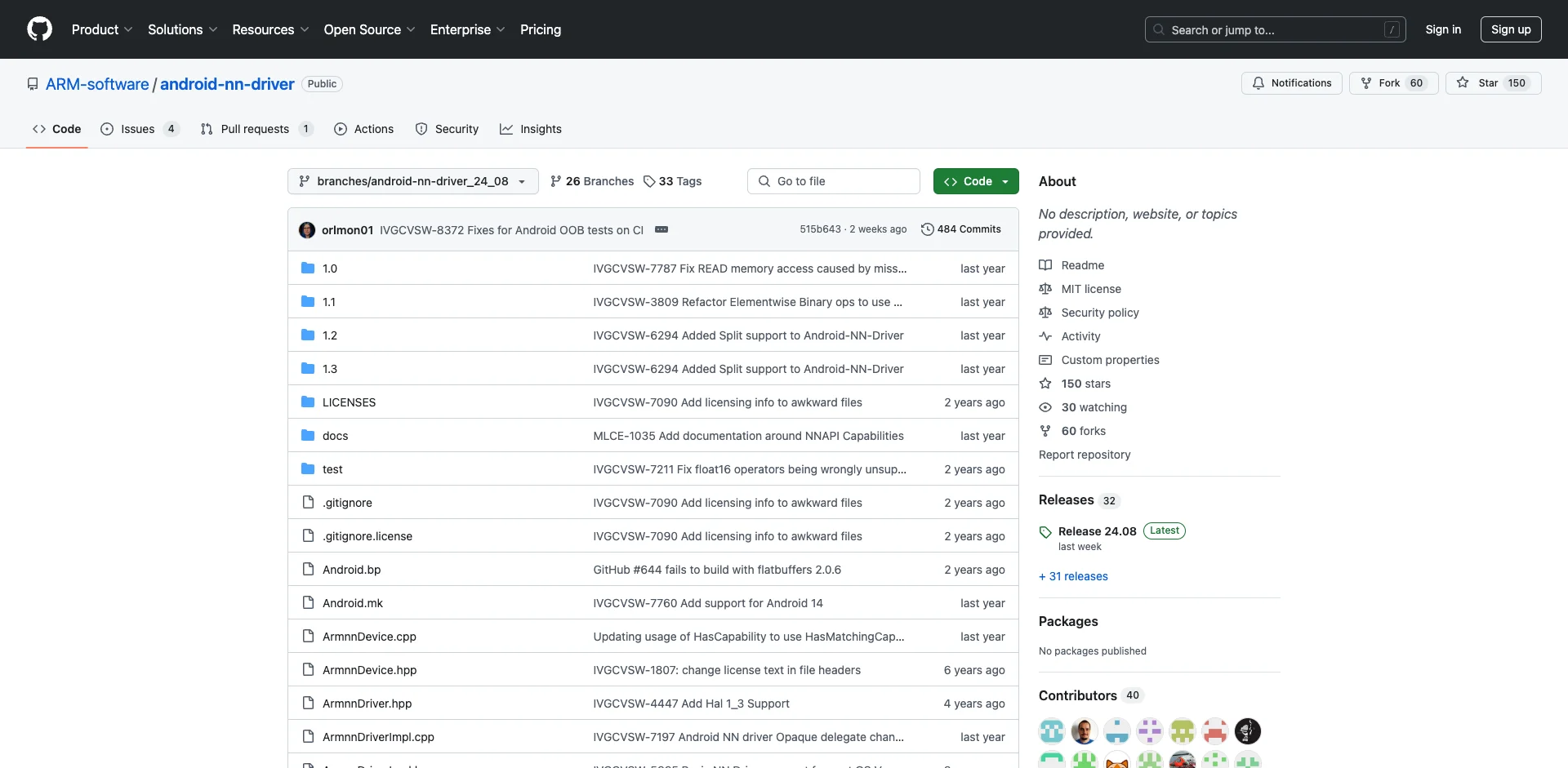1568x768 pixels.
Task: Open the 1.0 folder icon
Action: 308,268
